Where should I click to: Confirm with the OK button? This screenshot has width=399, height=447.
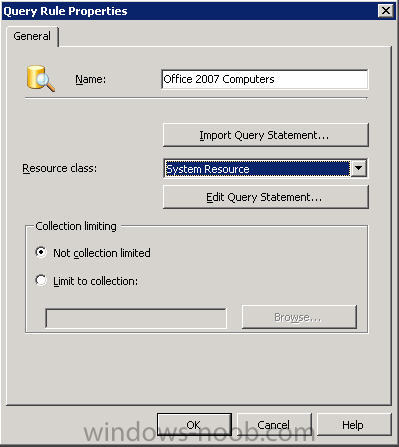click(194, 425)
